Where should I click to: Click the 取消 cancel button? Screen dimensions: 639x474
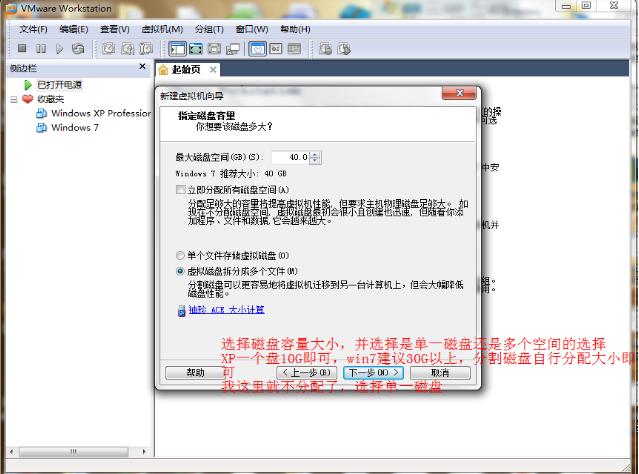(x=440, y=373)
